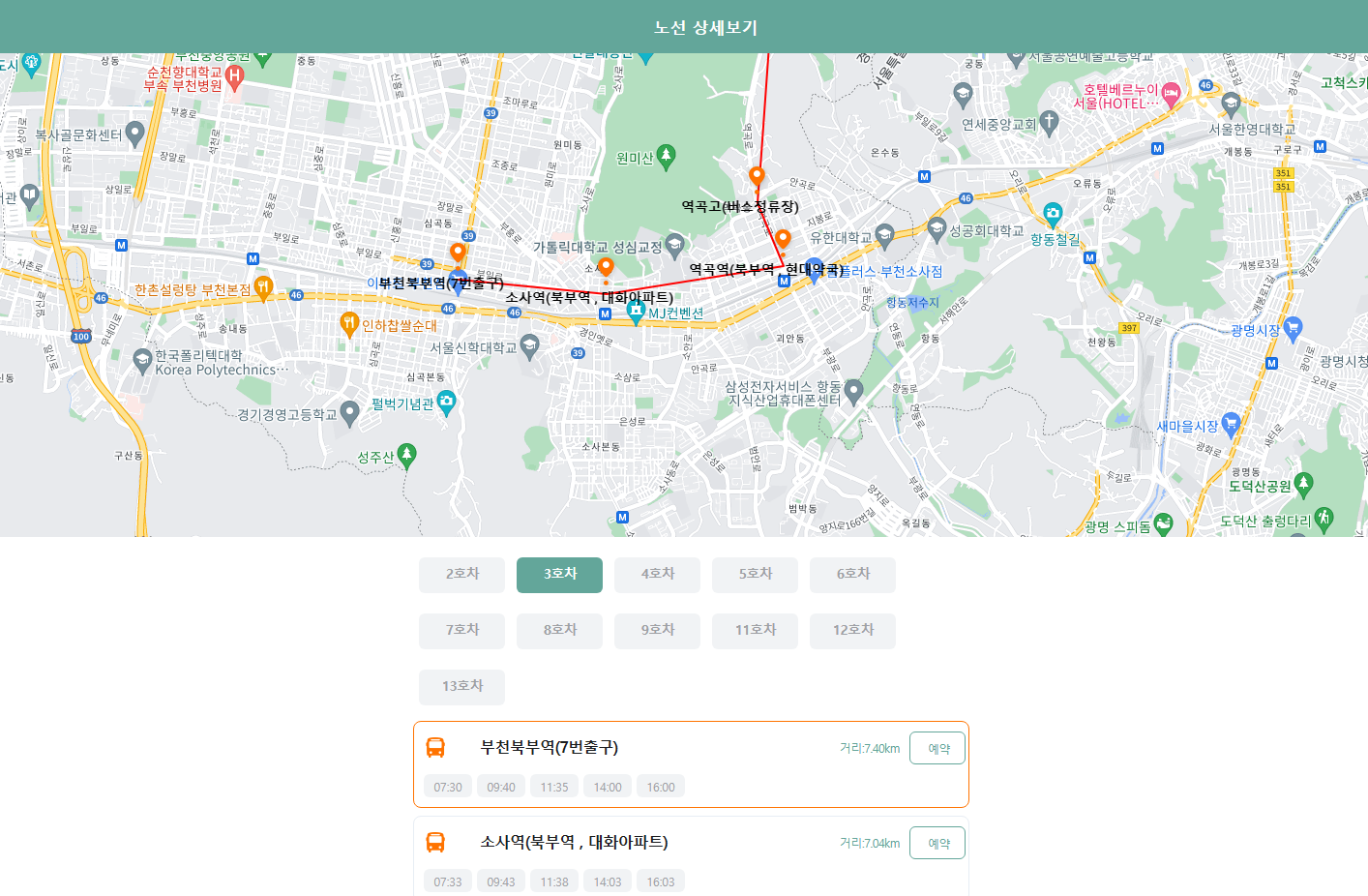Image resolution: width=1368 pixels, height=896 pixels.
Task: Click the 16:03 time chip for 소사역
Action: pos(661,881)
